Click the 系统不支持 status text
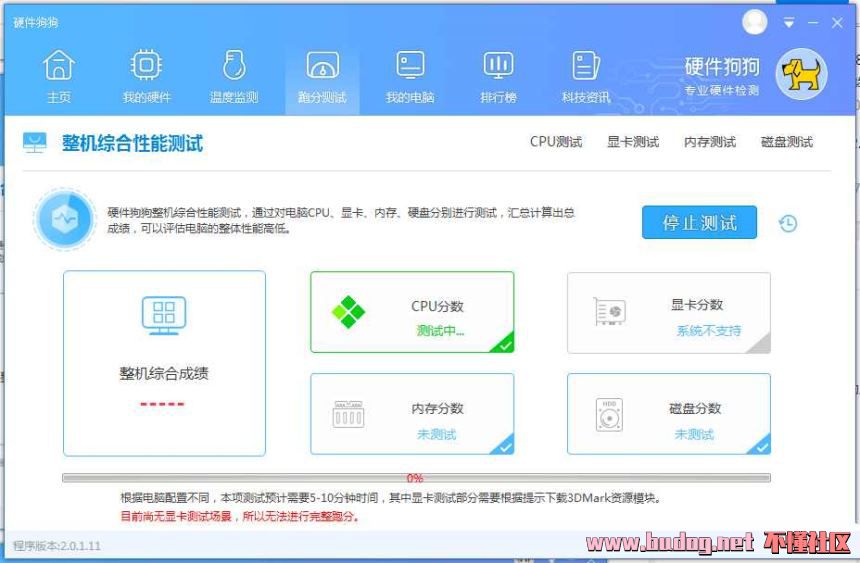The height and width of the screenshot is (563, 860). (709, 330)
